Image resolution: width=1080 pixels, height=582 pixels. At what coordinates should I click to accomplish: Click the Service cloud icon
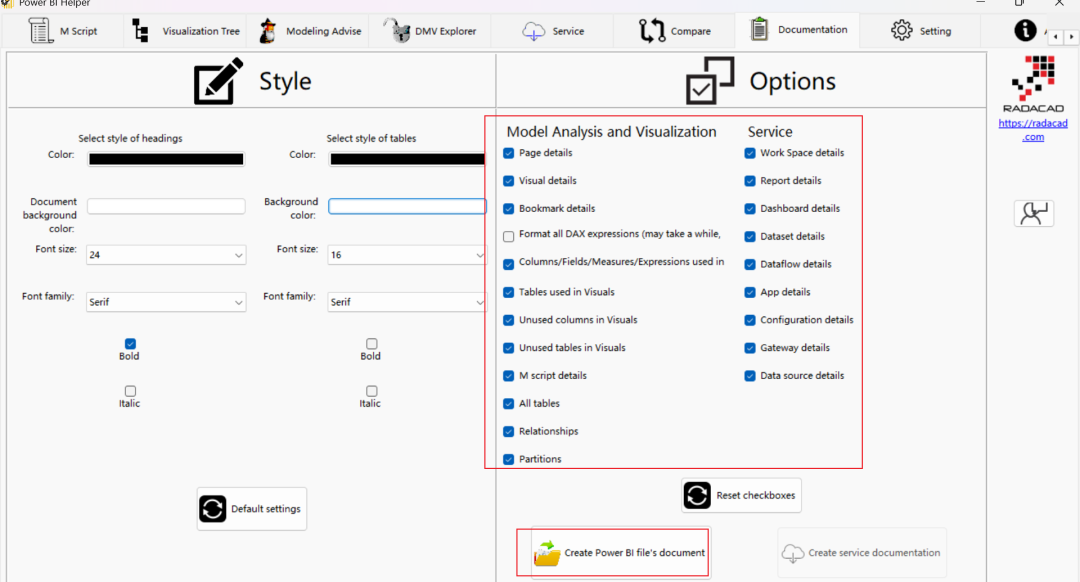pyautogui.click(x=534, y=31)
